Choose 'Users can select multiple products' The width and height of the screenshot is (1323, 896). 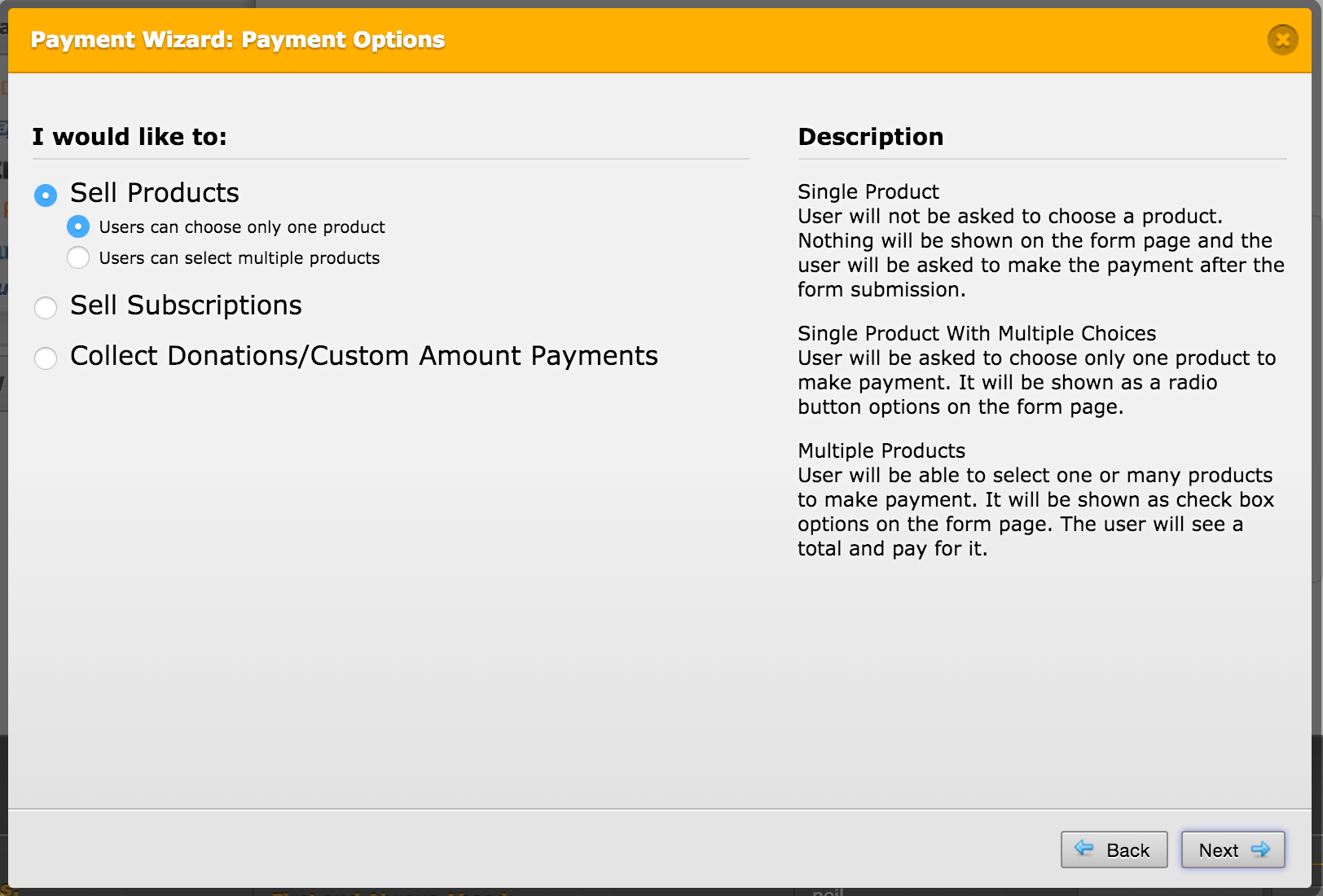[x=78, y=257]
